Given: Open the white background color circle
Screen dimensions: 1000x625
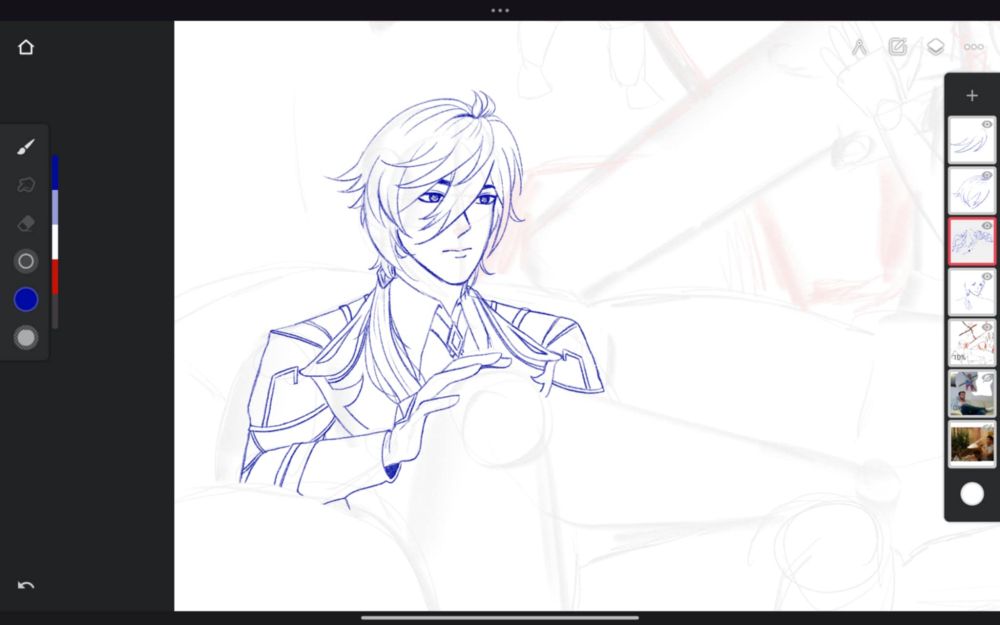Looking at the screenshot, I should tap(972, 494).
